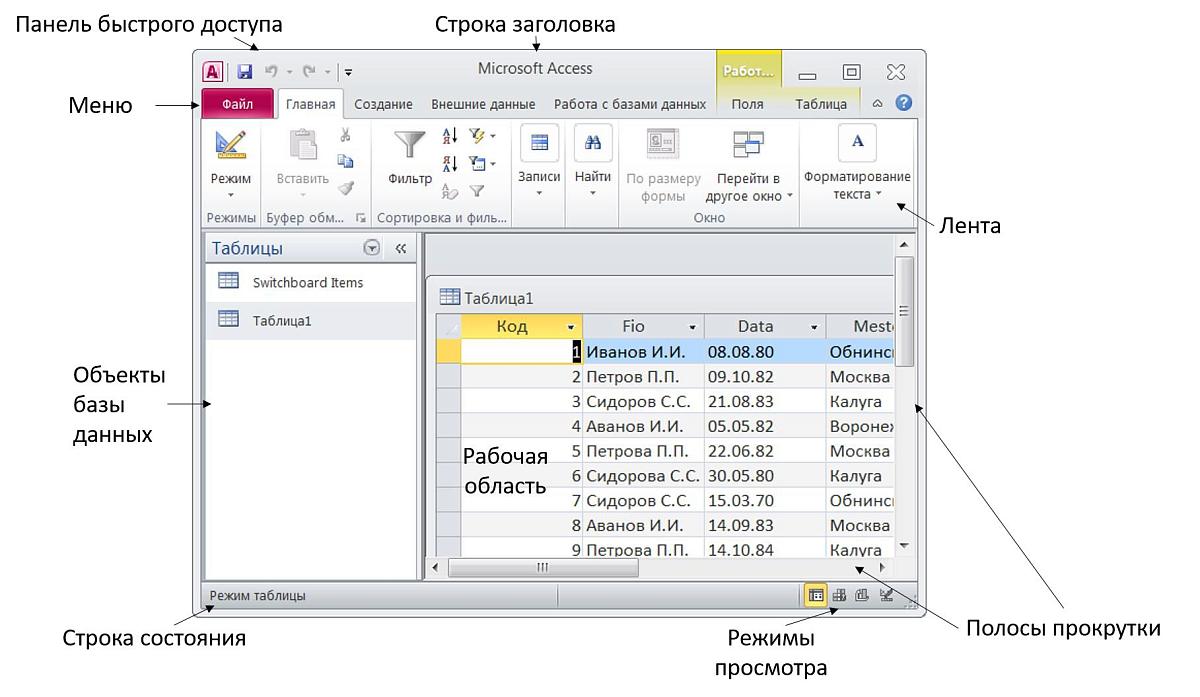
Task: Open the Selection filter lightning-funnel dropdown
Action: tap(482, 136)
